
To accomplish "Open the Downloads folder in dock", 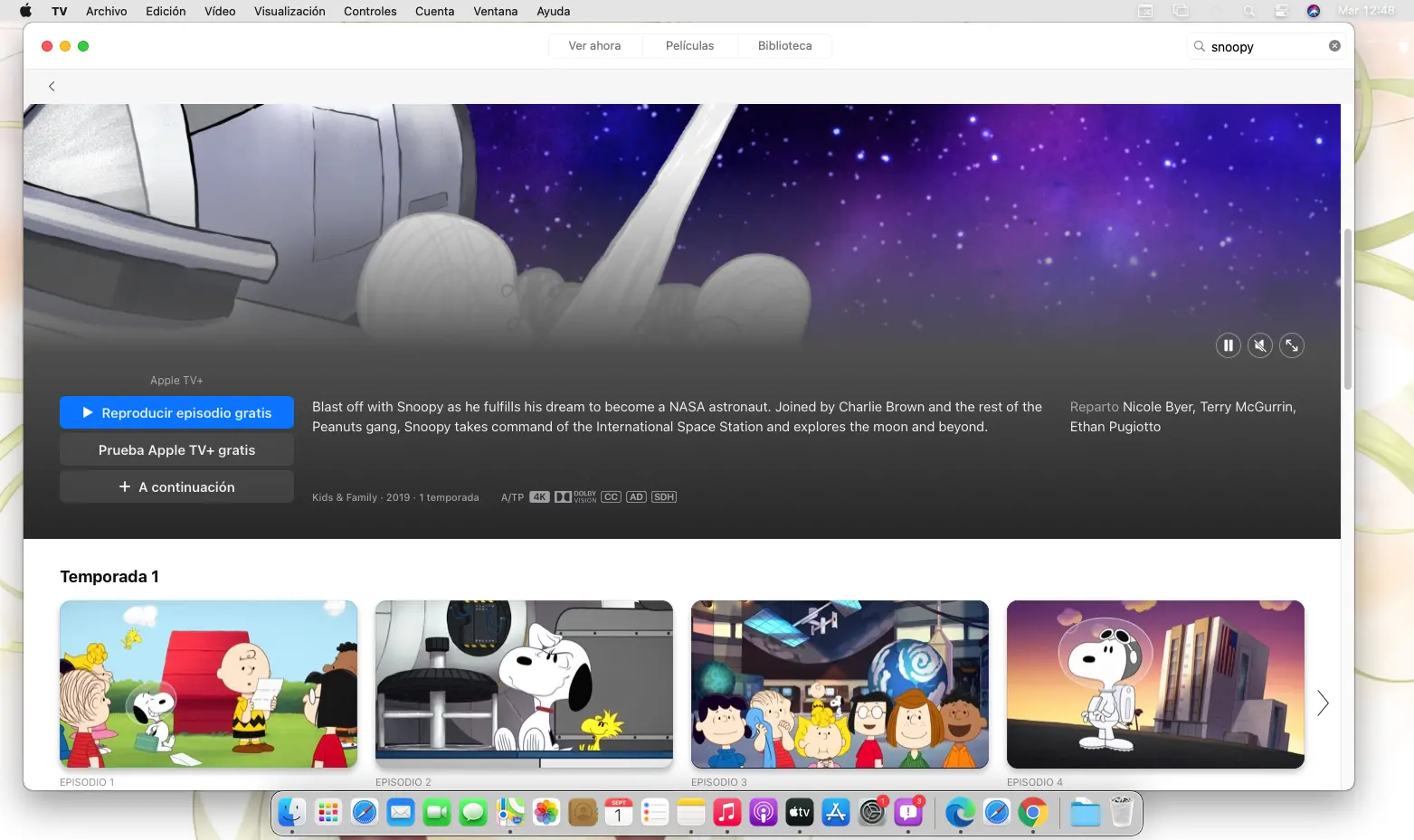I will coord(1085,812).
